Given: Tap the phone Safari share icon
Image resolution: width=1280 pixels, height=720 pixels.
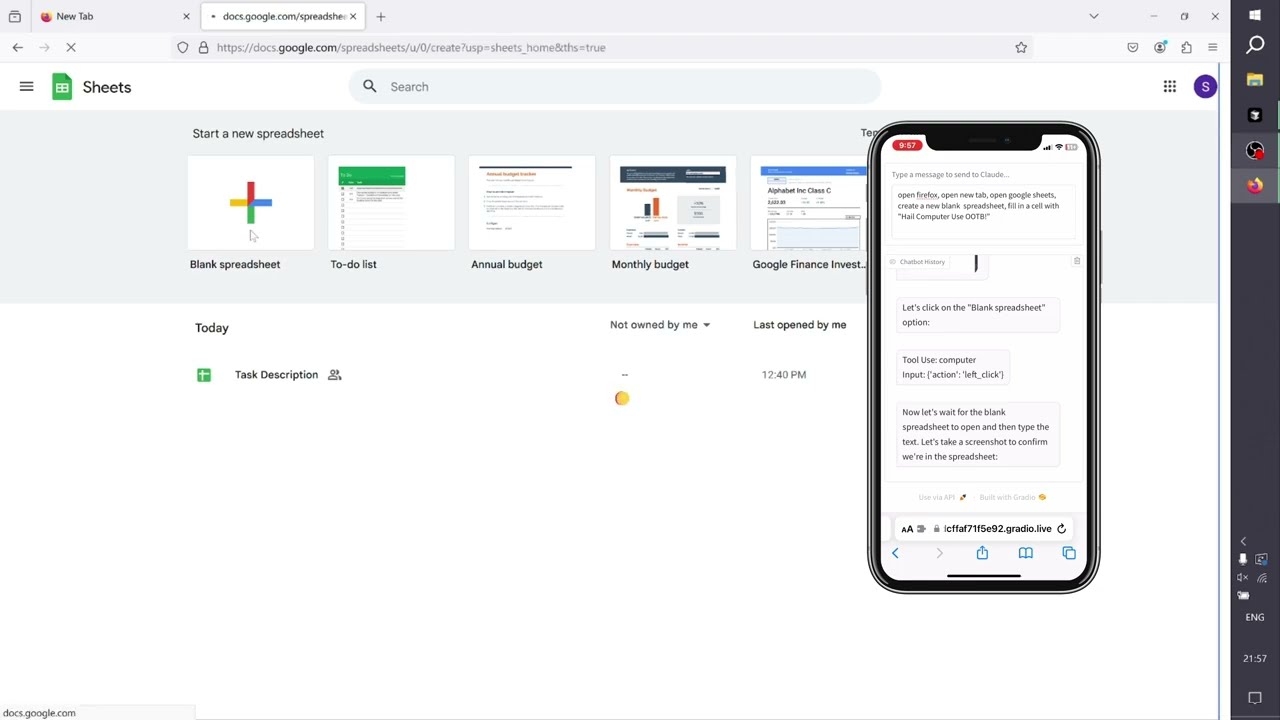Looking at the screenshot, I should 982,553.
